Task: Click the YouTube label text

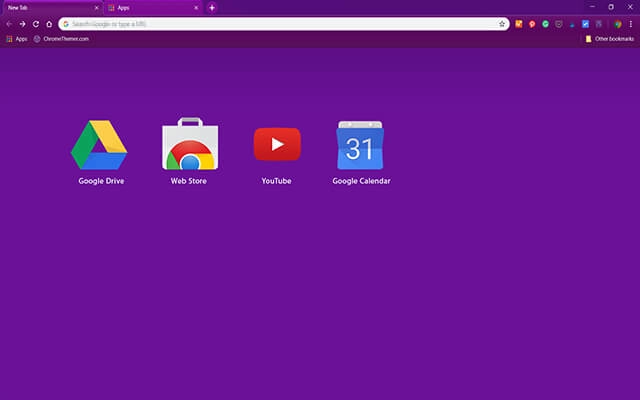Action: click(276, 181)
